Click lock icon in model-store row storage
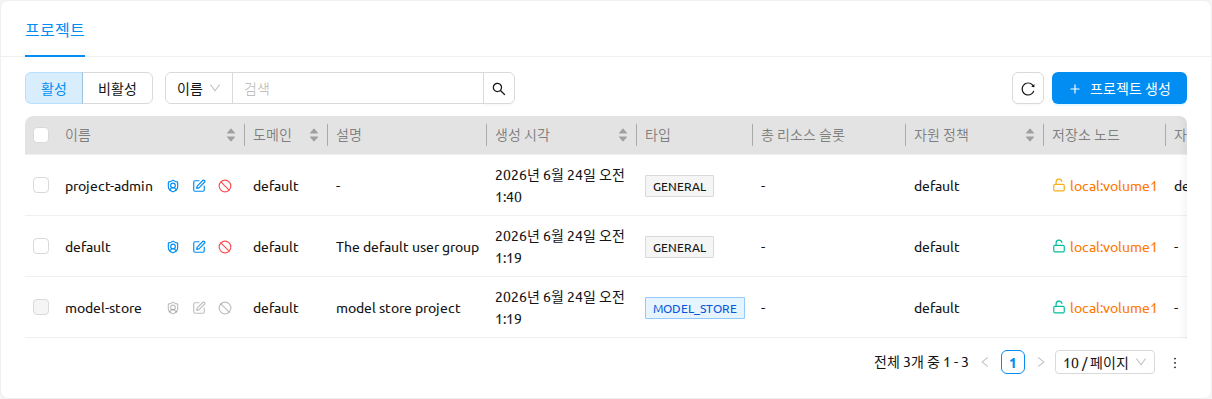This screenshot has width=1212, height=399. (1058, 308)
